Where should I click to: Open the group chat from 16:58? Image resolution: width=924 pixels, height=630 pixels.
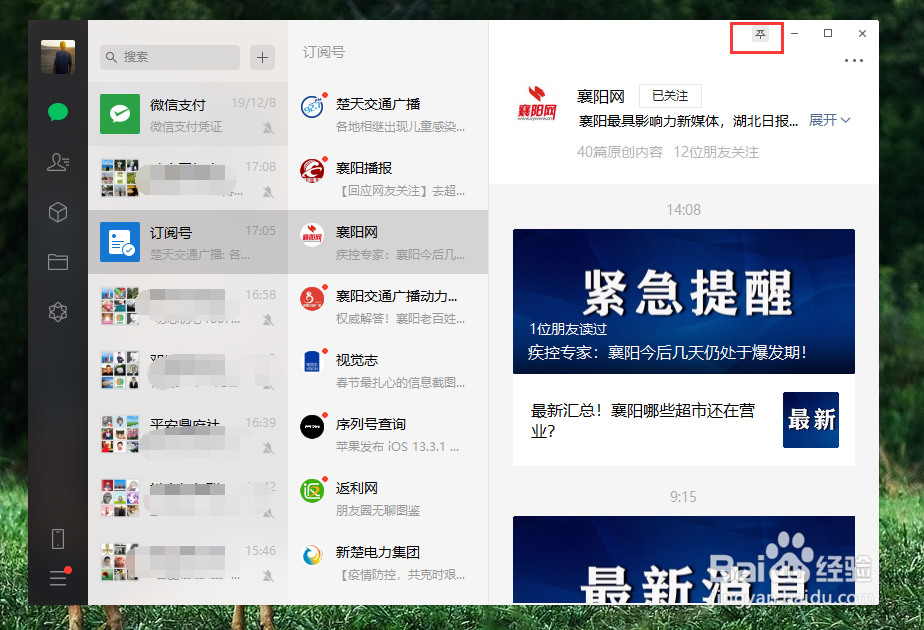coord(188,306)
